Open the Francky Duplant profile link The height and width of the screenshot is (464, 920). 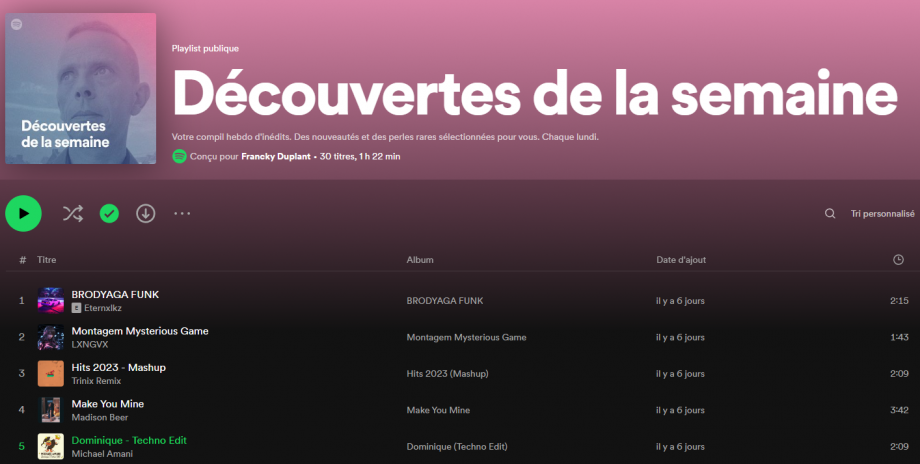[x=276, y=156]
